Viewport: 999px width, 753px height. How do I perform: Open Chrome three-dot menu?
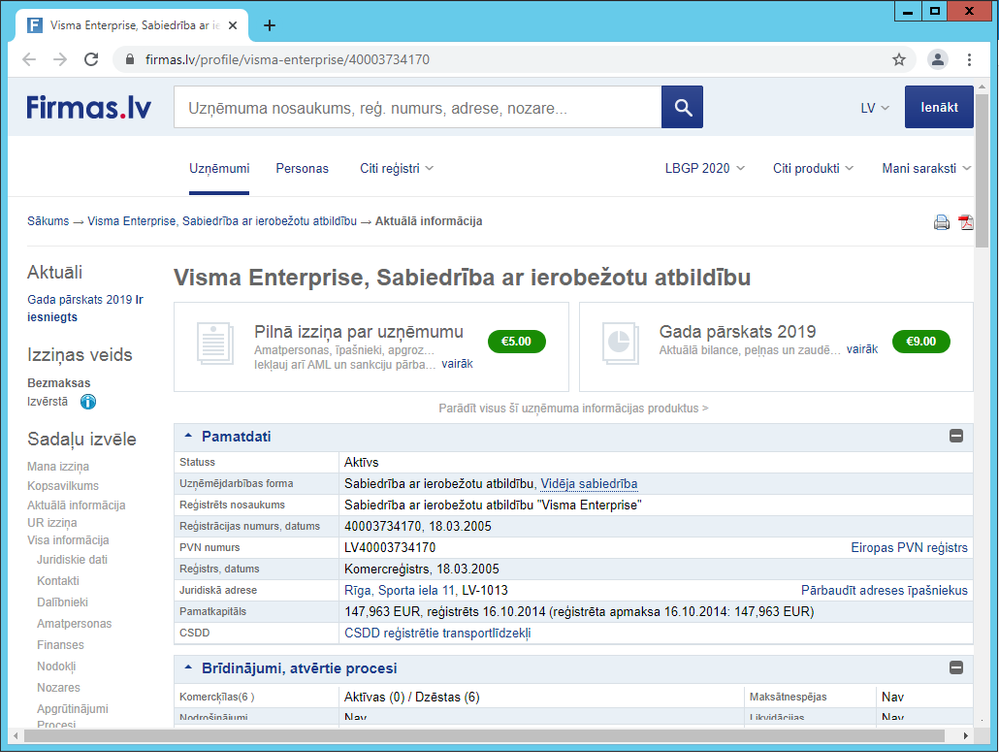pyautogui.click(x=969, y=60)
